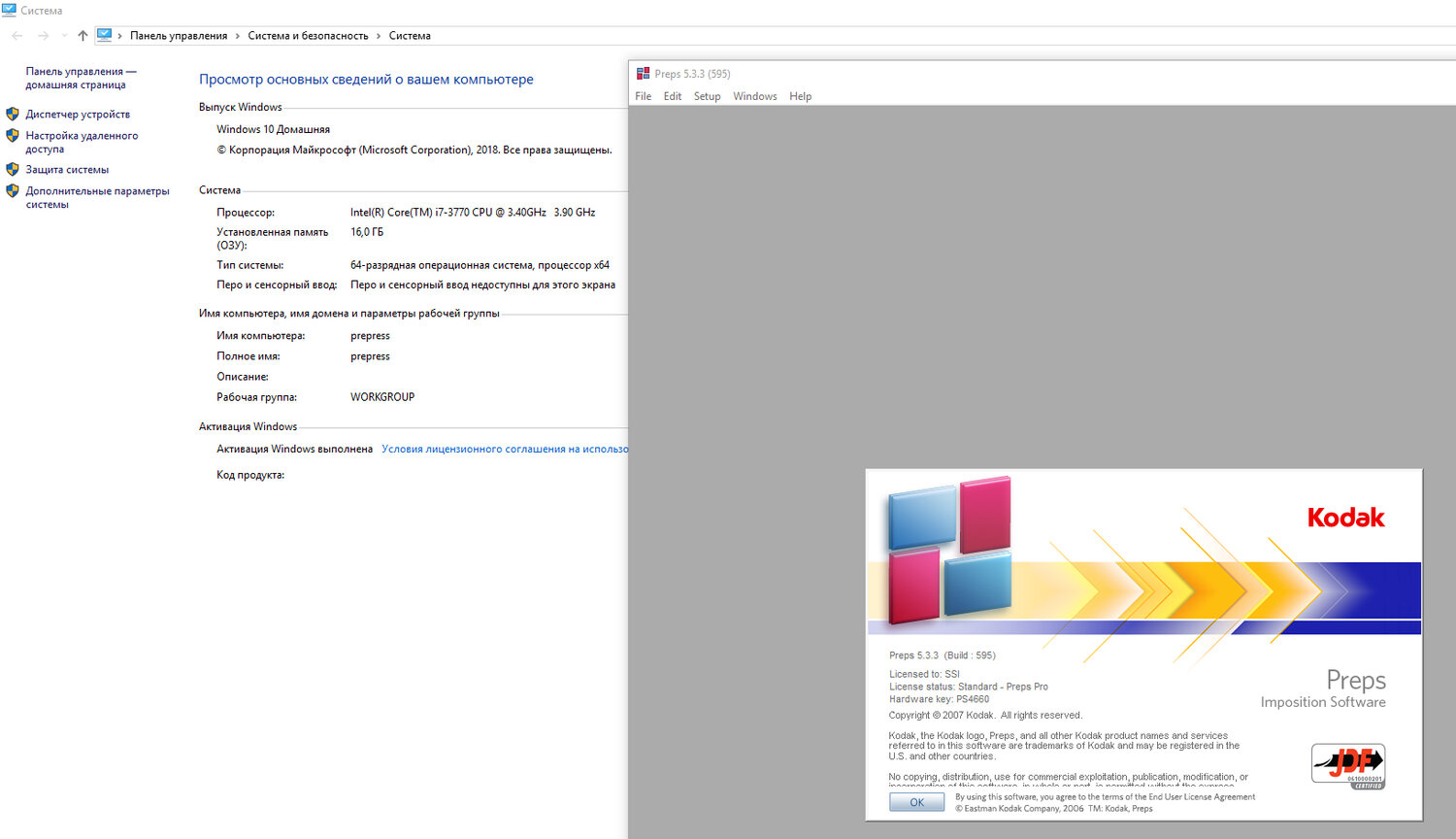Go back in Control Panel navigation

click(17, 36)
